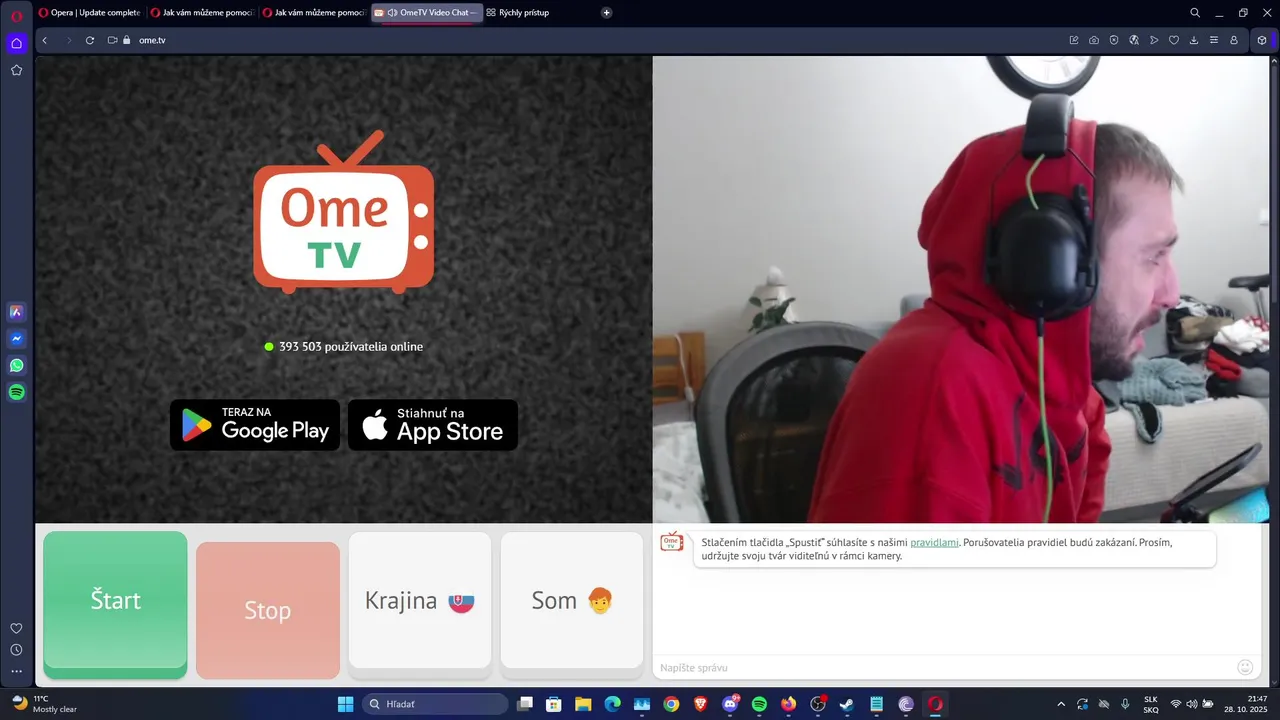Open the Opera Flow send icon
Viewport: 1280px width, 720px height.
click(x=1154, y=40)
